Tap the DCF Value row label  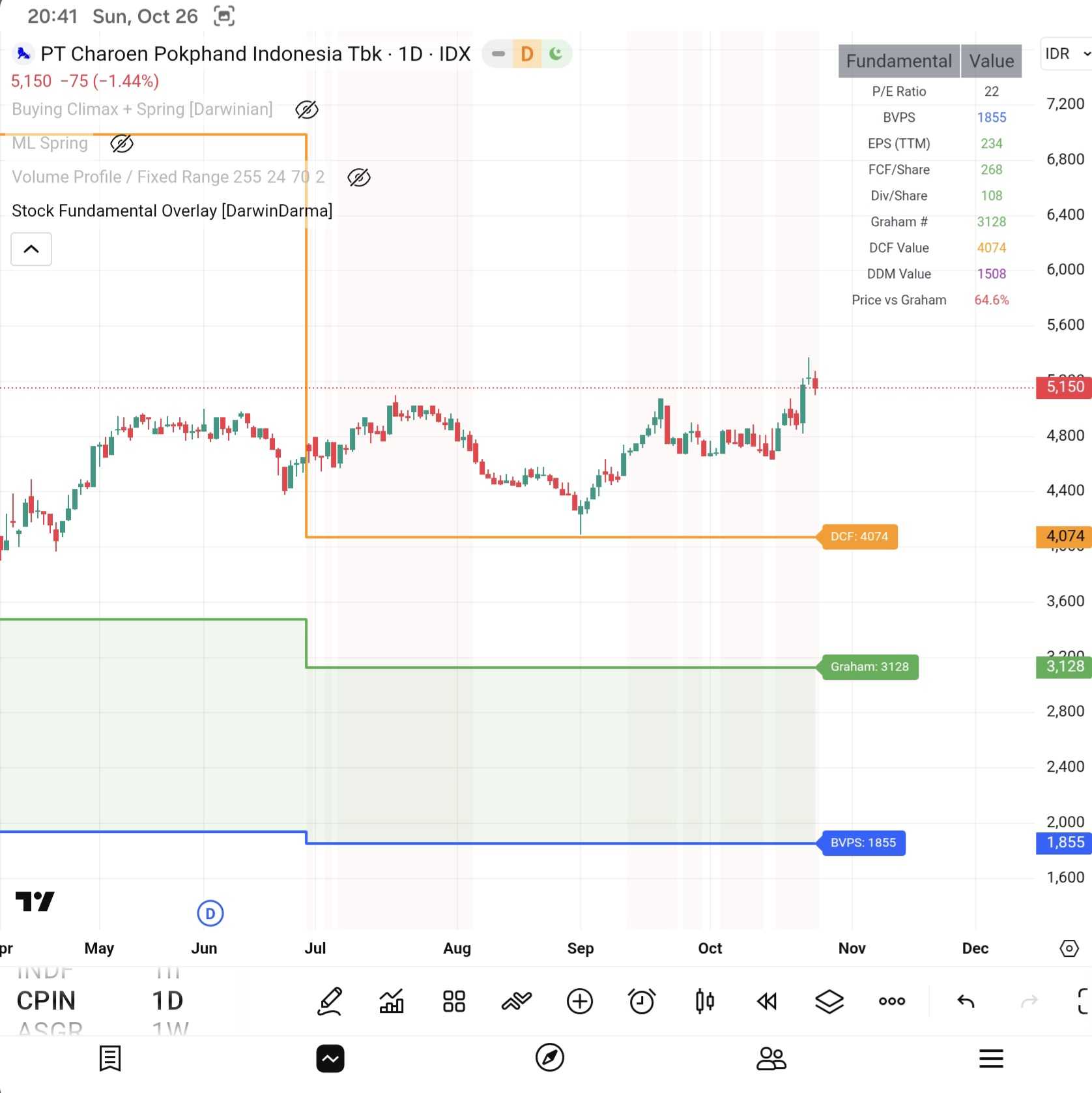point(899,248)
